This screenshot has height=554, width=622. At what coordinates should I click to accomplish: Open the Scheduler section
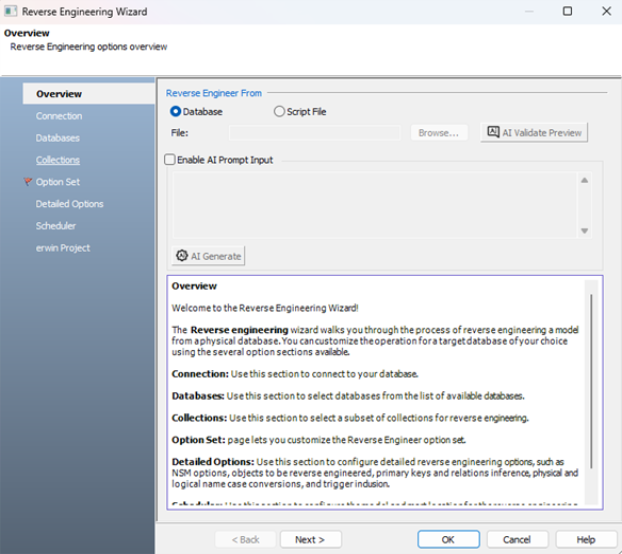(56, 226)
